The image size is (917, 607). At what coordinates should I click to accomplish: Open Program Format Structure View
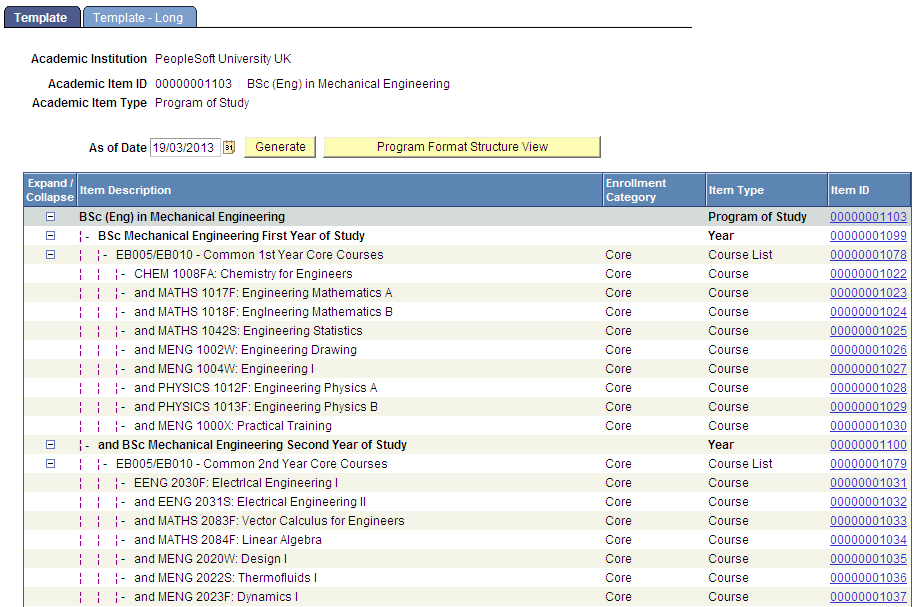click(462, 147)
